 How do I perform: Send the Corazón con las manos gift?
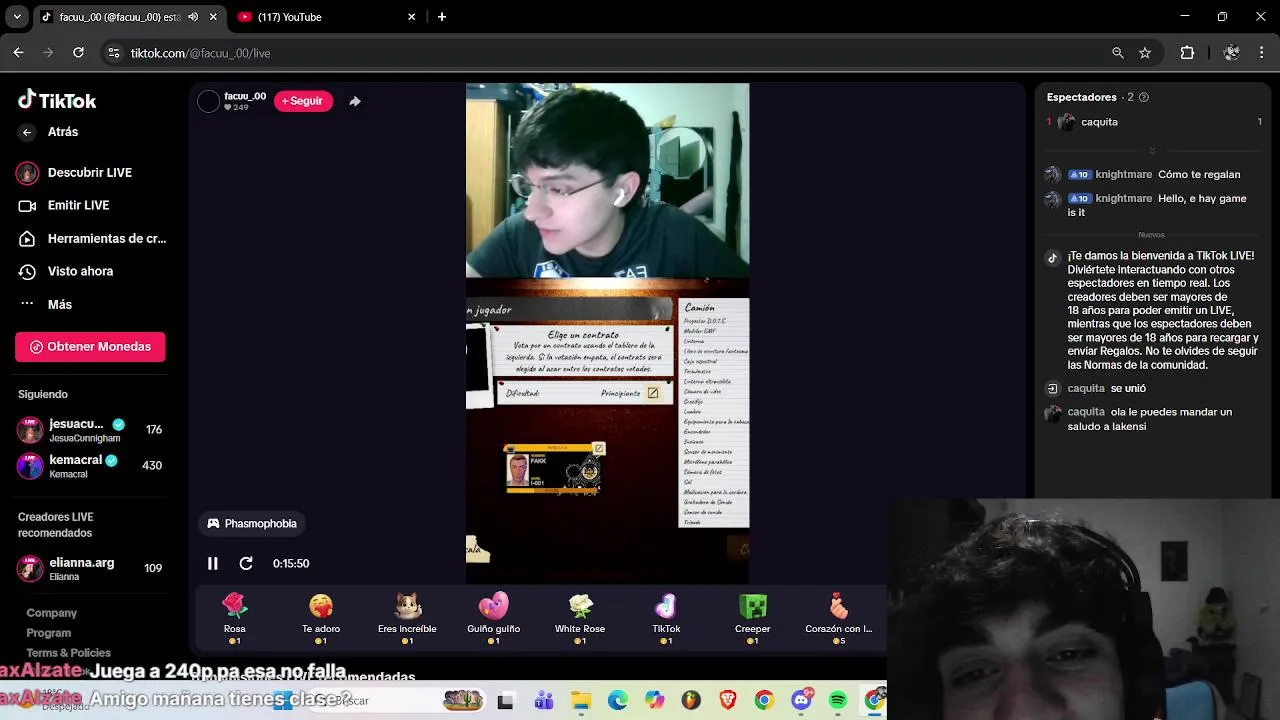click(x=839, y=618)
